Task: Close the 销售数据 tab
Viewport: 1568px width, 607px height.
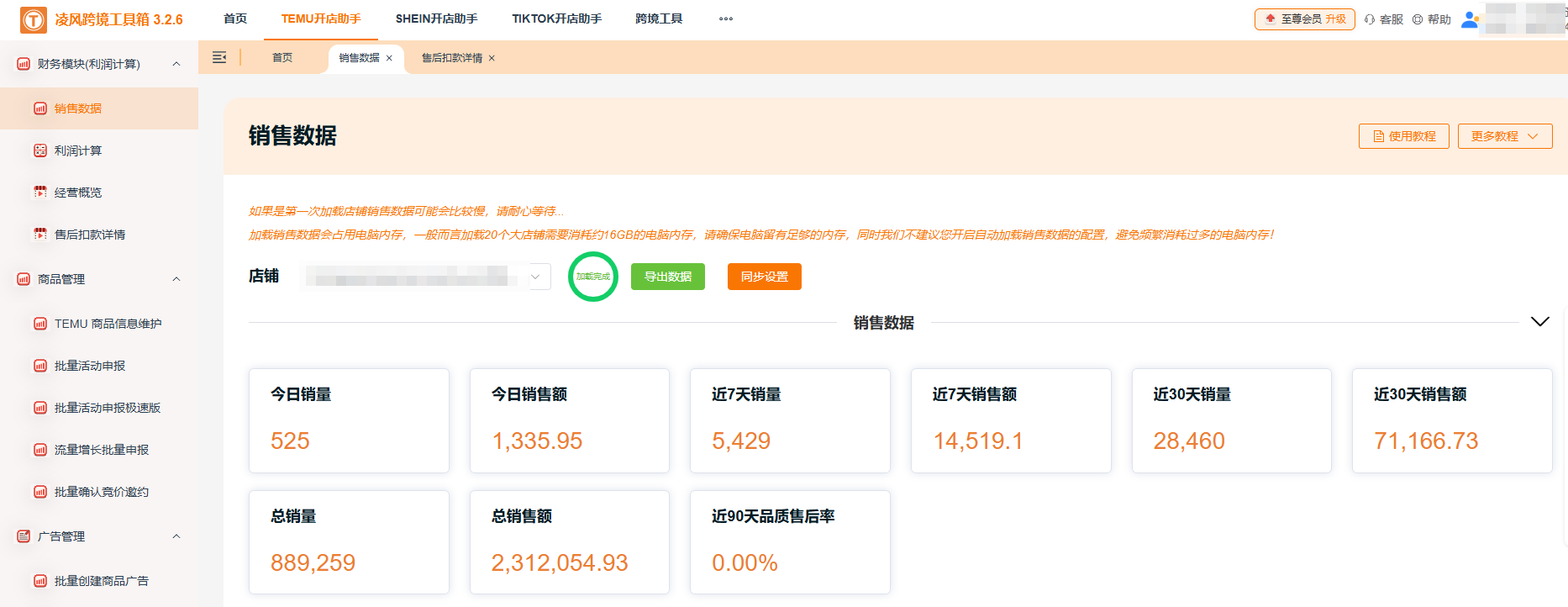Action: (x=389, y=58)
